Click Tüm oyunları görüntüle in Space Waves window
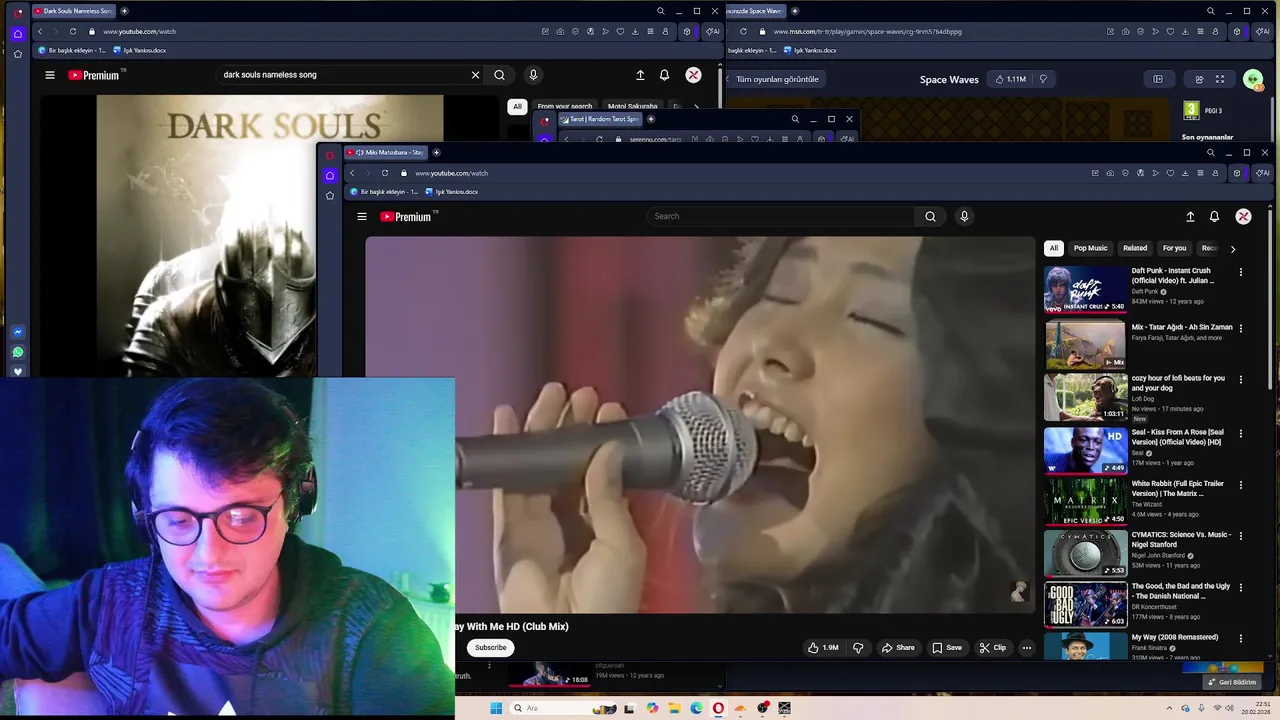 click(x=777, y=79)
